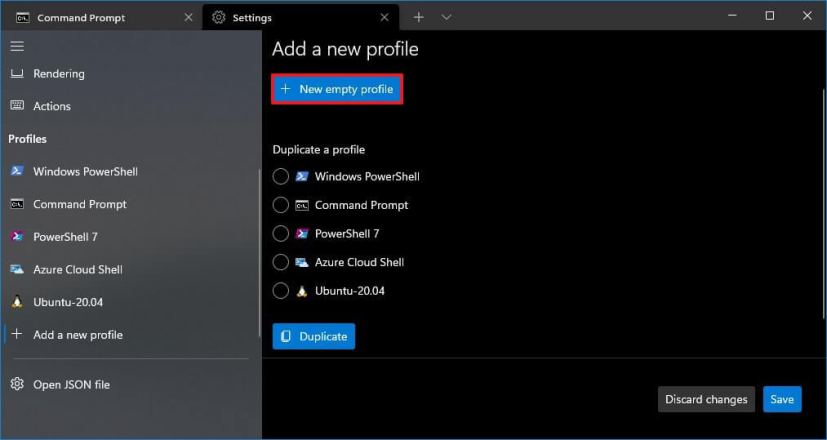
Task: Save the settings changes
Action: coord(782,399)
